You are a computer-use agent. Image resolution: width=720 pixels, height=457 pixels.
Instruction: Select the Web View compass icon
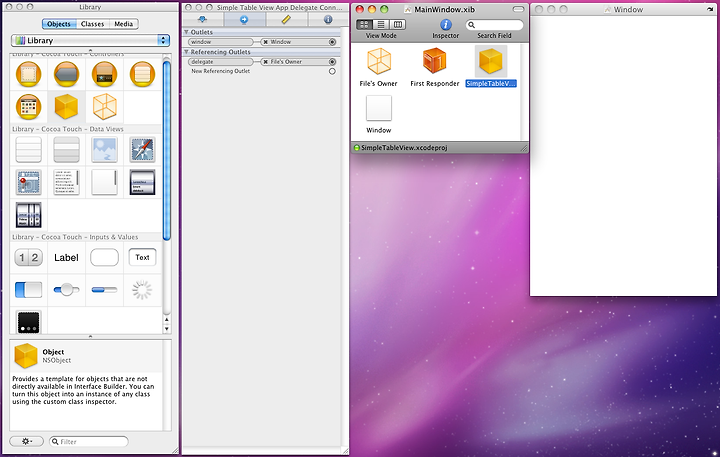[x=142, y=149]
